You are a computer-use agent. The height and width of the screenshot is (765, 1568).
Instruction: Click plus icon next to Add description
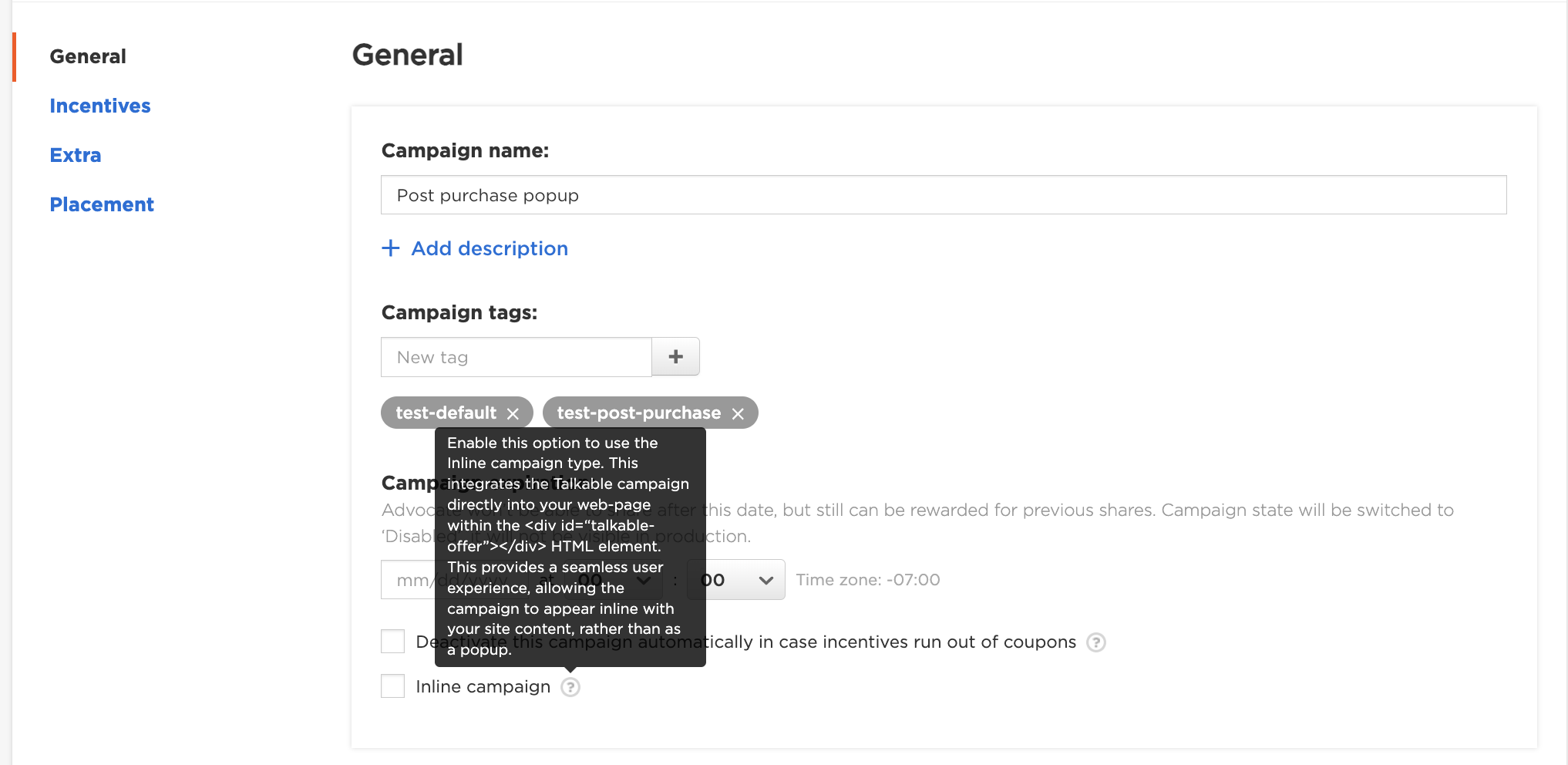tap(391, 248)
